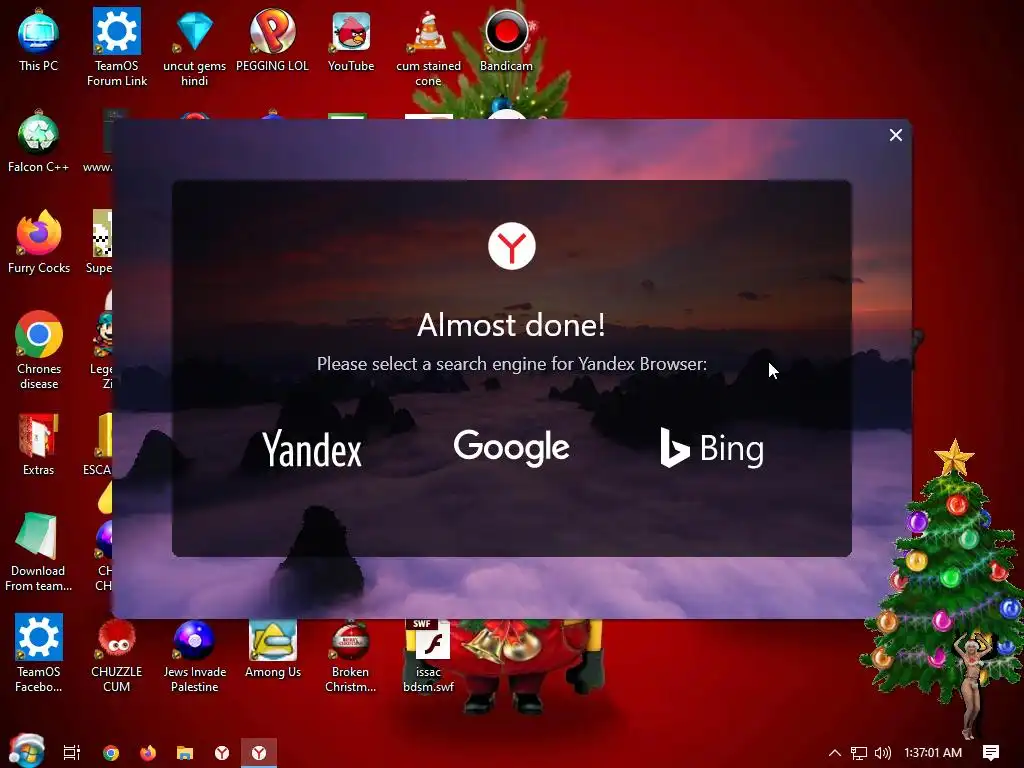Close the Yandex Browser setup dialog
Image resolution: width=1024 pixels, height=768 pixels.
coord(895,135)
